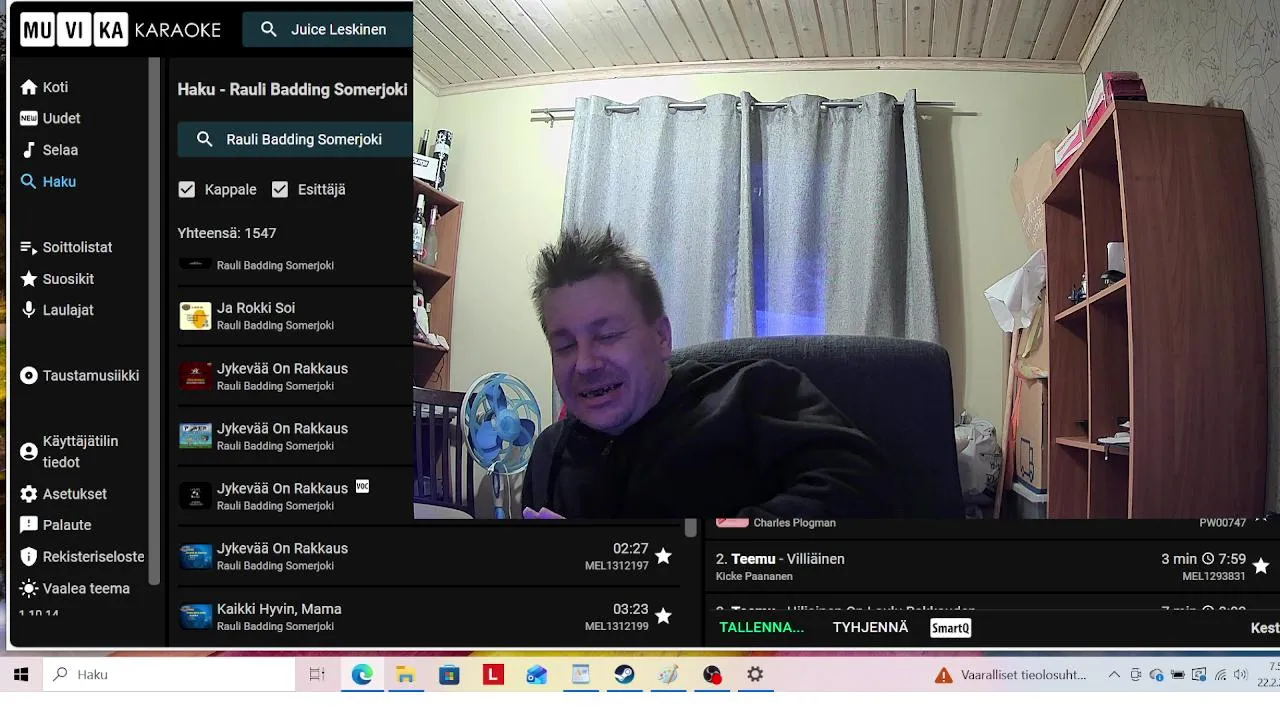The height and width of the screenshot is (720, 1280).
Task: Select the song Ja Rokki Soi
Action: coord(295,316)
